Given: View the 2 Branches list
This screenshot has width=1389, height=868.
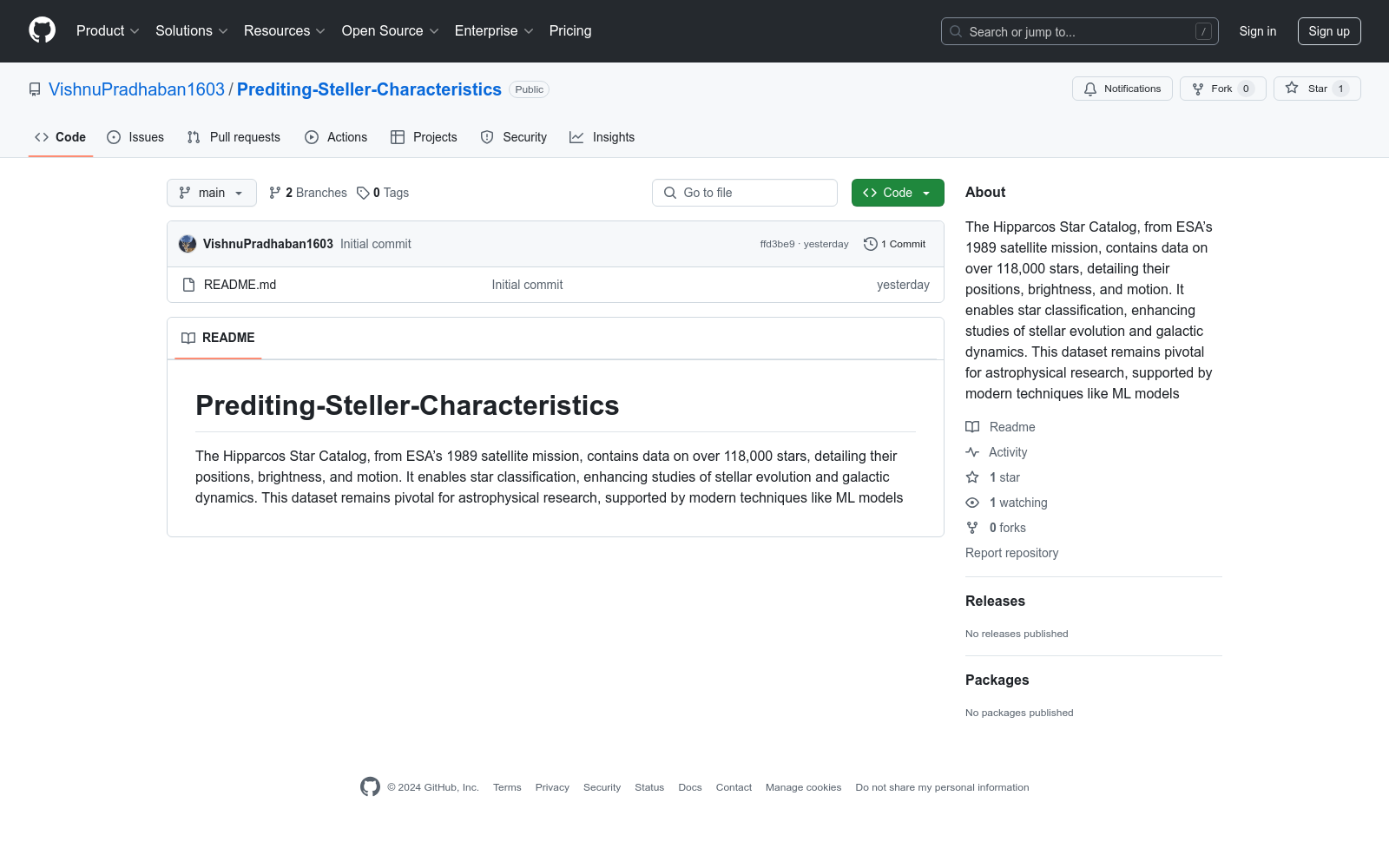Looking at the screenshot, I should coord(308,193).
